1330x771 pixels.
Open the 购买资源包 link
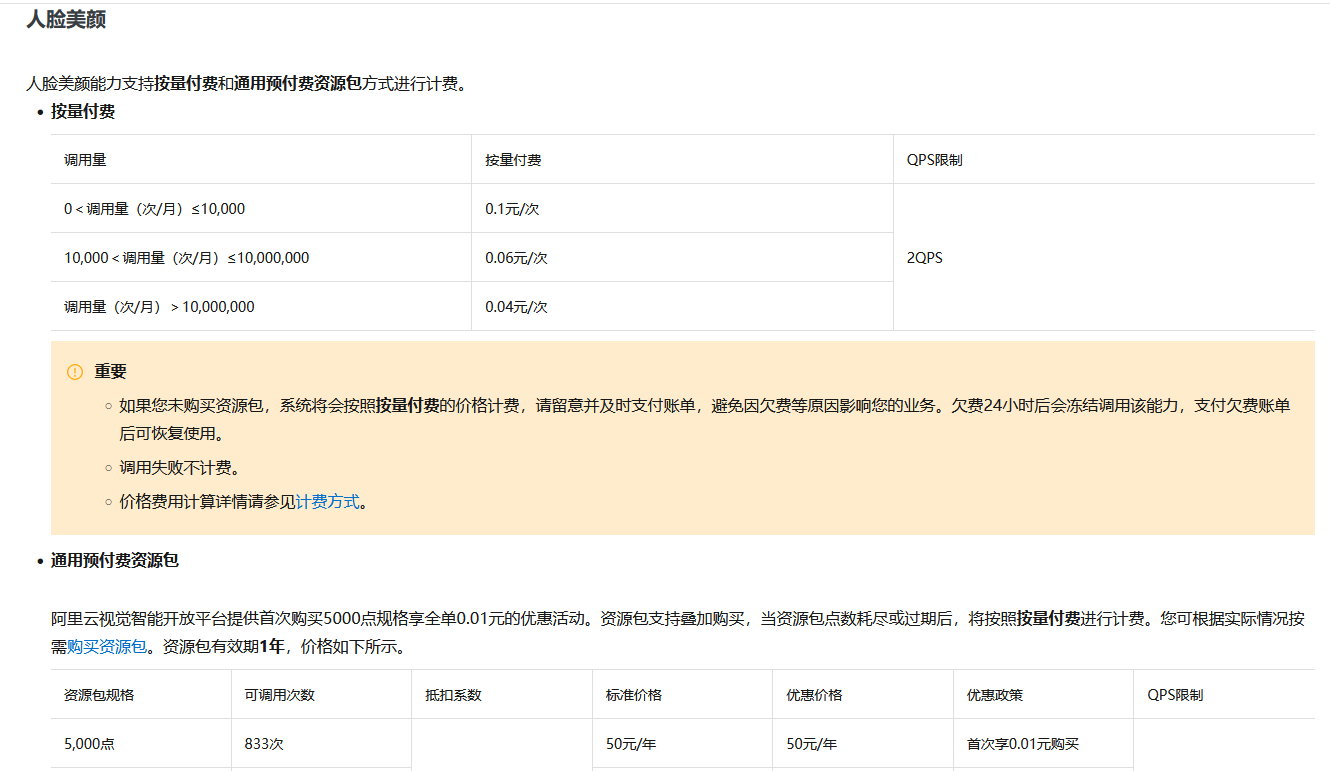(107, 646)
